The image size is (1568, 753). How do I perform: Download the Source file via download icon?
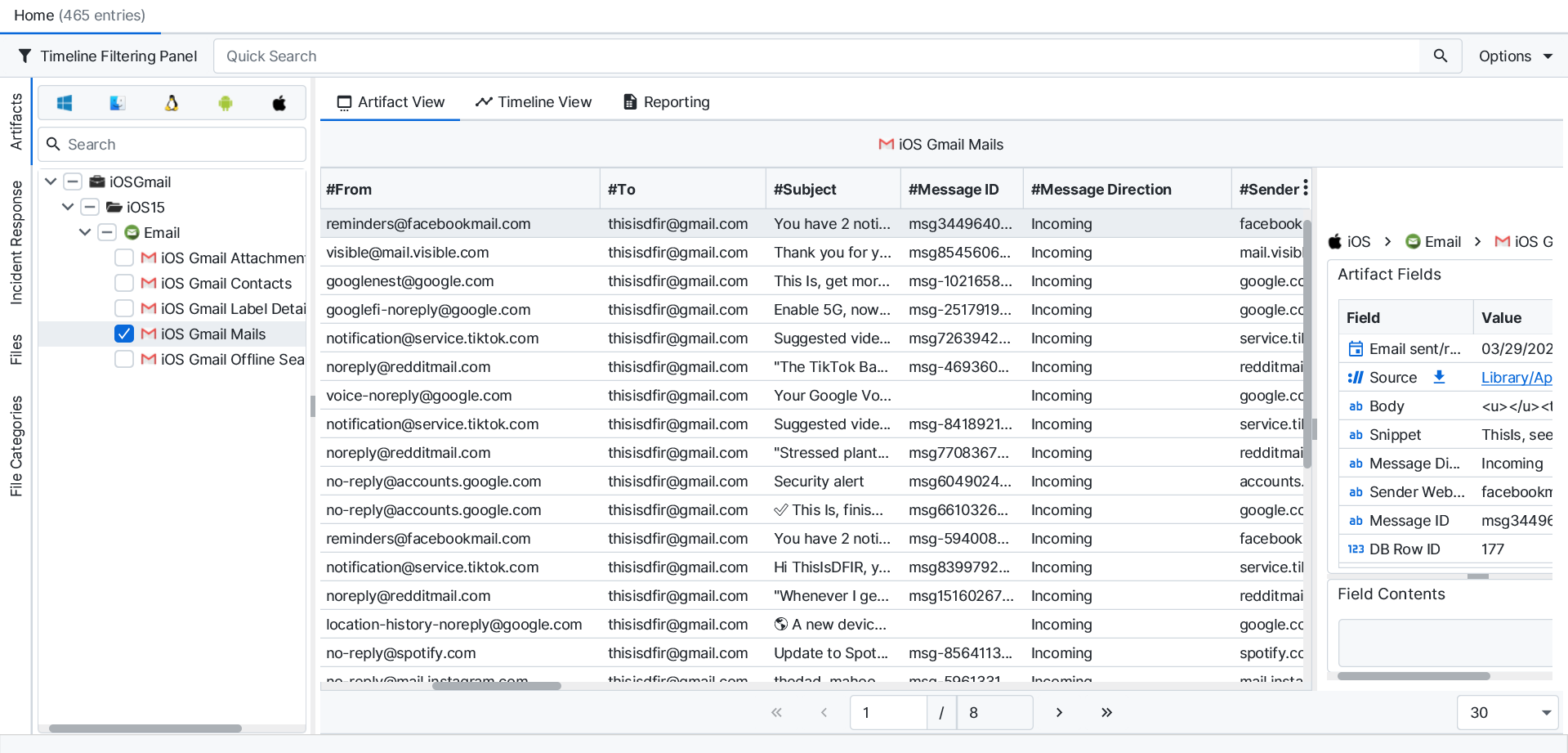click(1440, 377)
